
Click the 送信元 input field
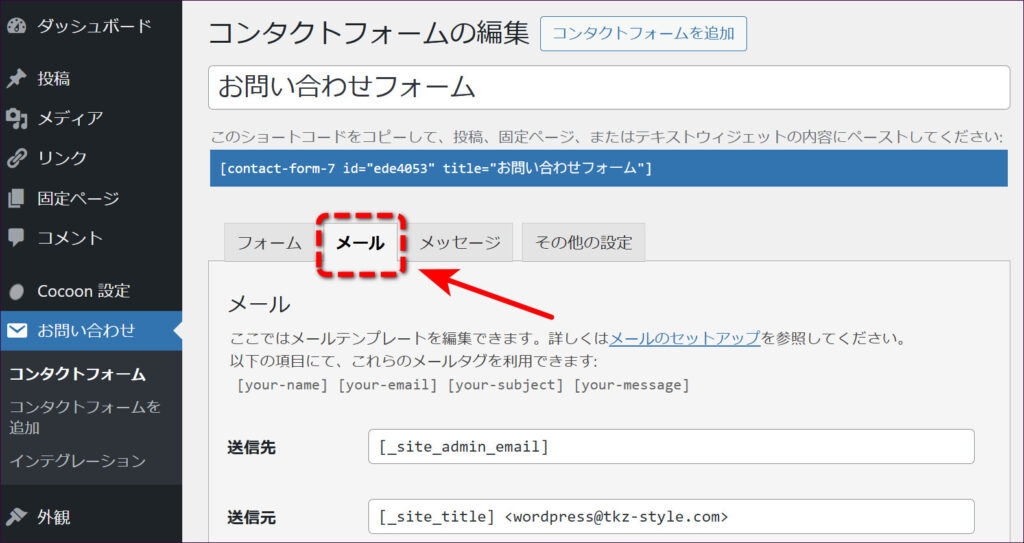[x=670, y=517]
